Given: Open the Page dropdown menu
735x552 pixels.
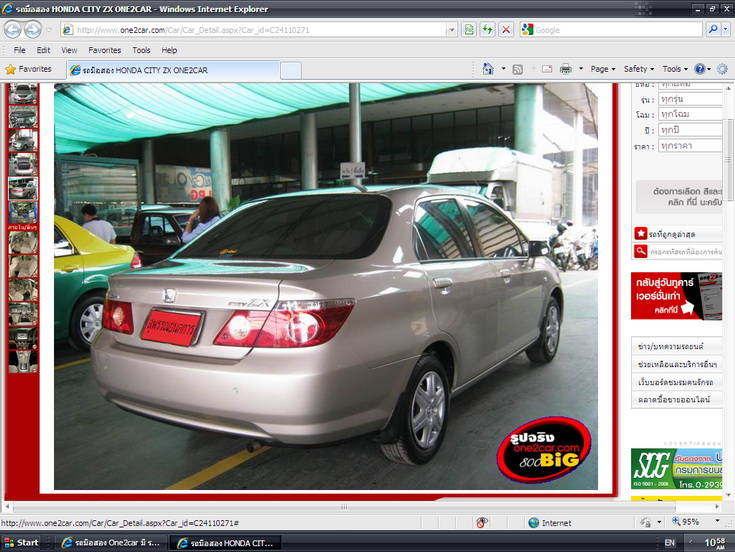Looking at the screenshot, I should [x=602, y=69].
